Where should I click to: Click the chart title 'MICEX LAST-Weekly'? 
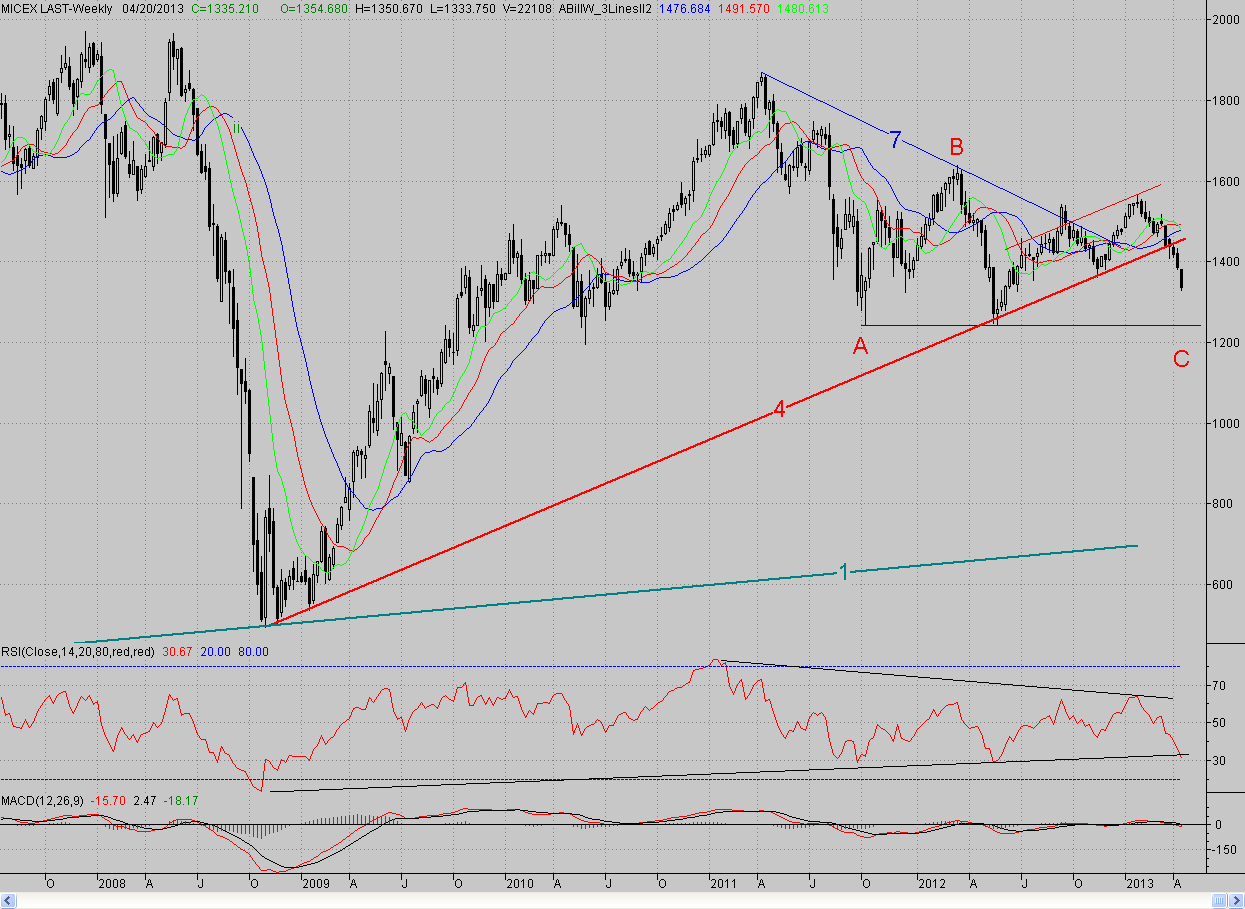tap(58, 8)
